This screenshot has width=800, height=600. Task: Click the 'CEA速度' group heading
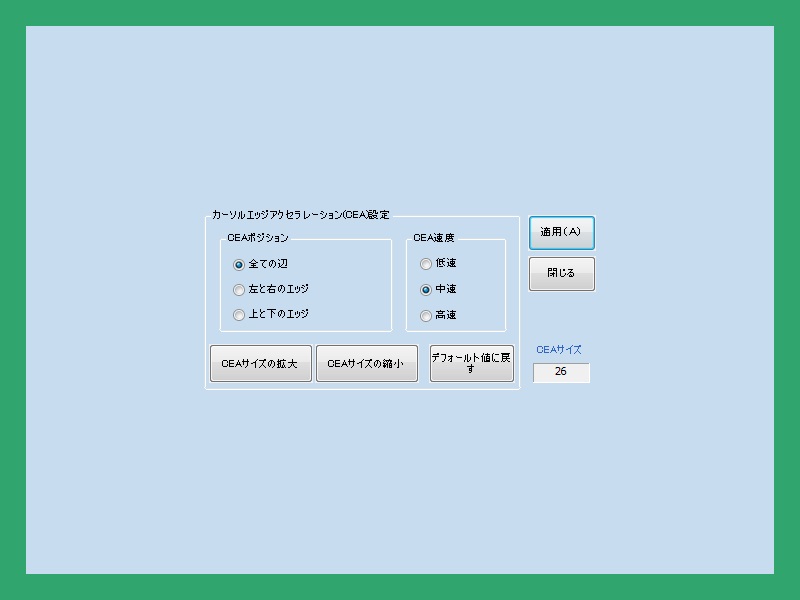coord(434,238)
